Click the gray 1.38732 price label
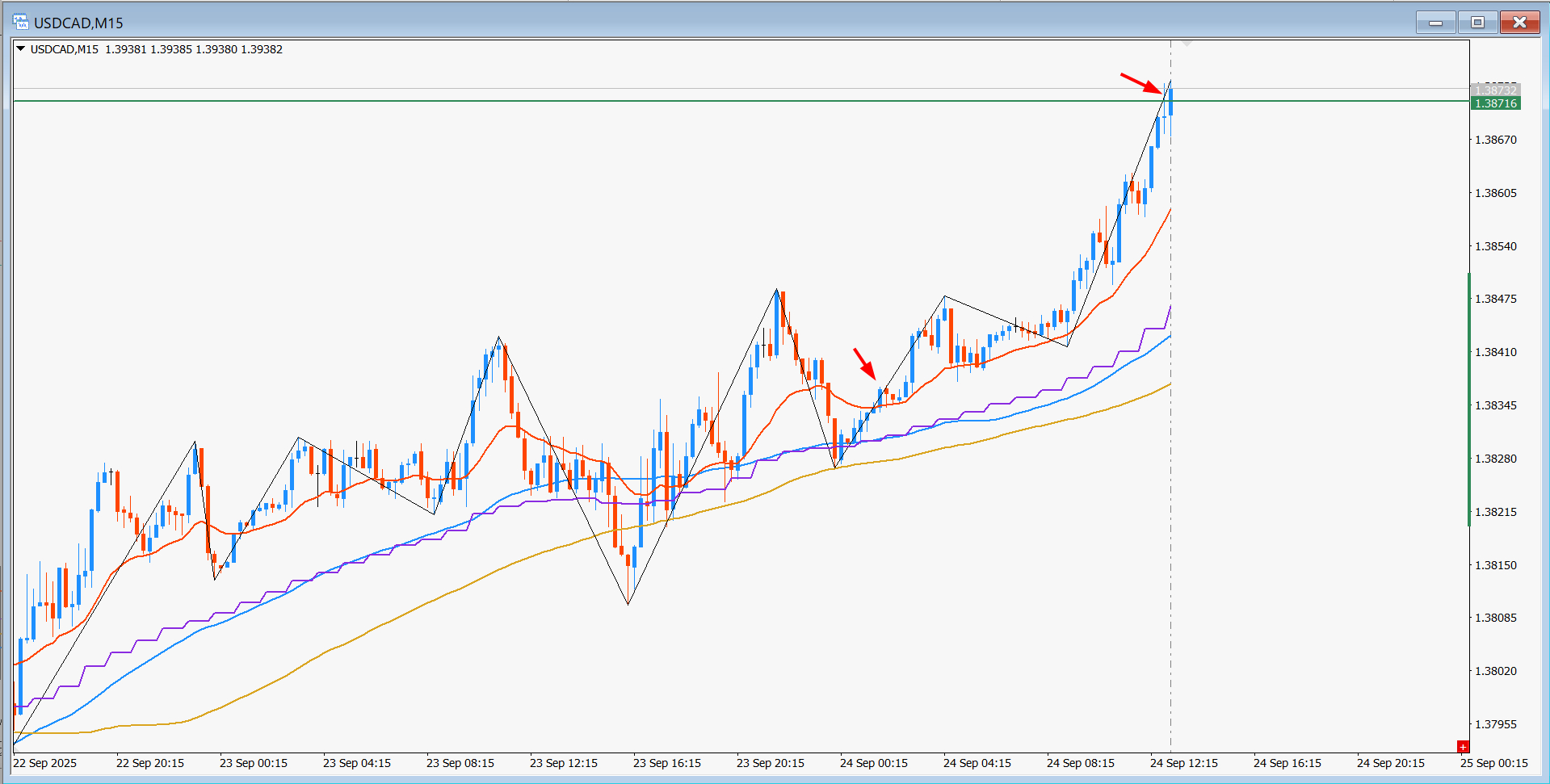 [x=1496, y=90]
